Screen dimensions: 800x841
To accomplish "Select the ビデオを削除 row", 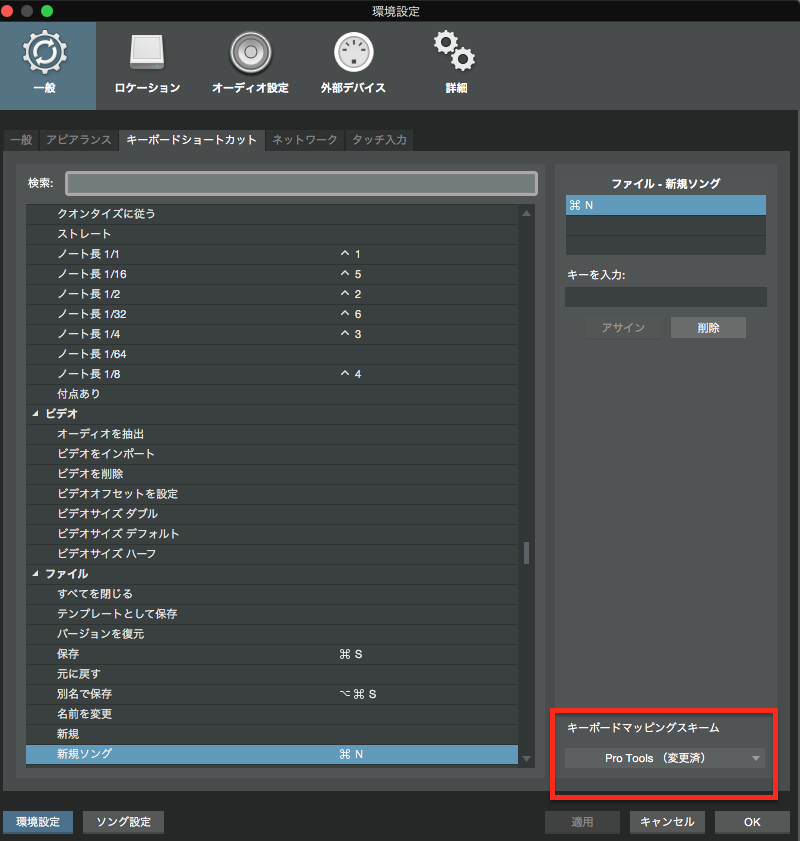I will coord(272,474).
